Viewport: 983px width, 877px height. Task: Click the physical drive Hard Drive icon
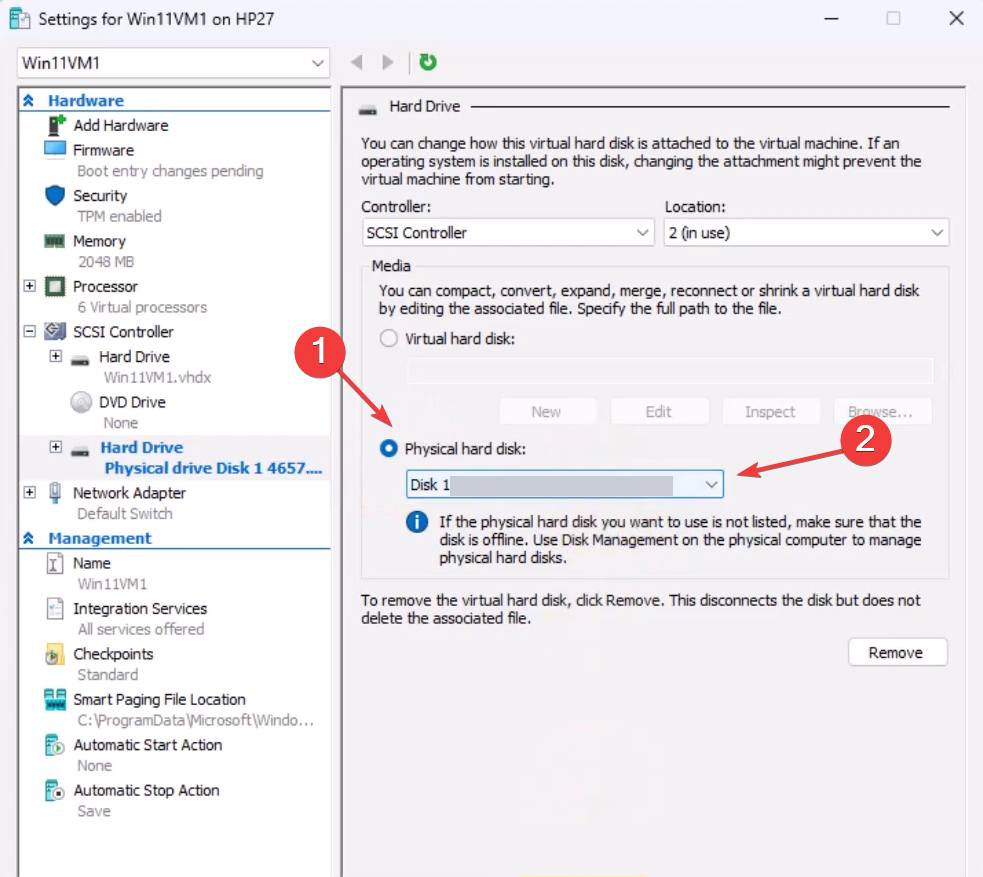pyautogui.click(x=80, y=450)
